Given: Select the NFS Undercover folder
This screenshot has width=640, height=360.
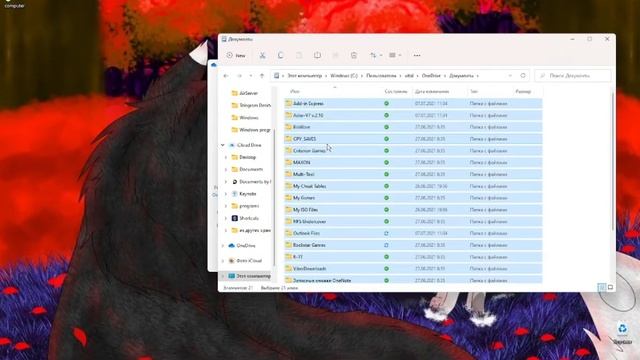Looking at the screenshot, I should tap(413, 222).
